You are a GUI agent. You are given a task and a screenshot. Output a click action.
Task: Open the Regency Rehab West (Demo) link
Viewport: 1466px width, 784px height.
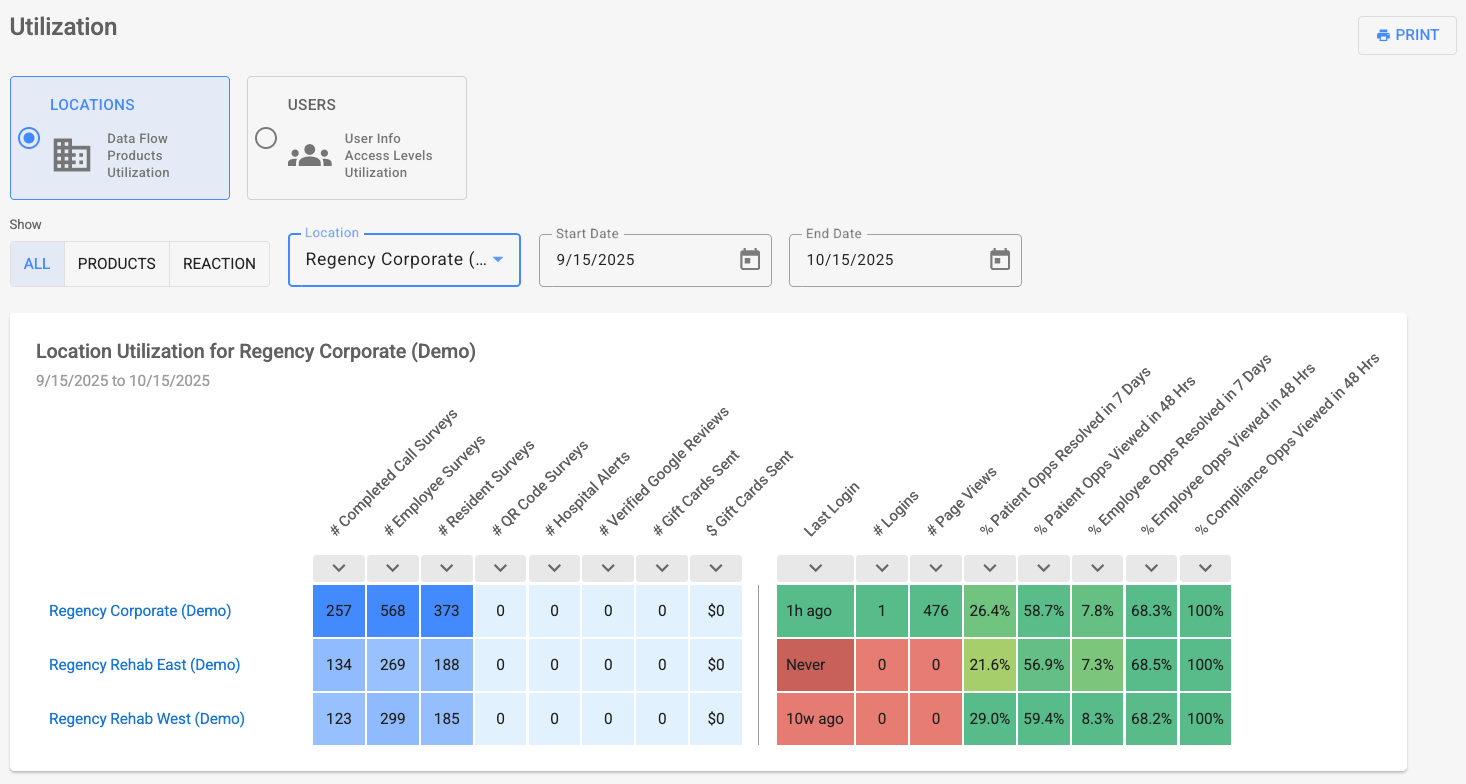point(146,719)
